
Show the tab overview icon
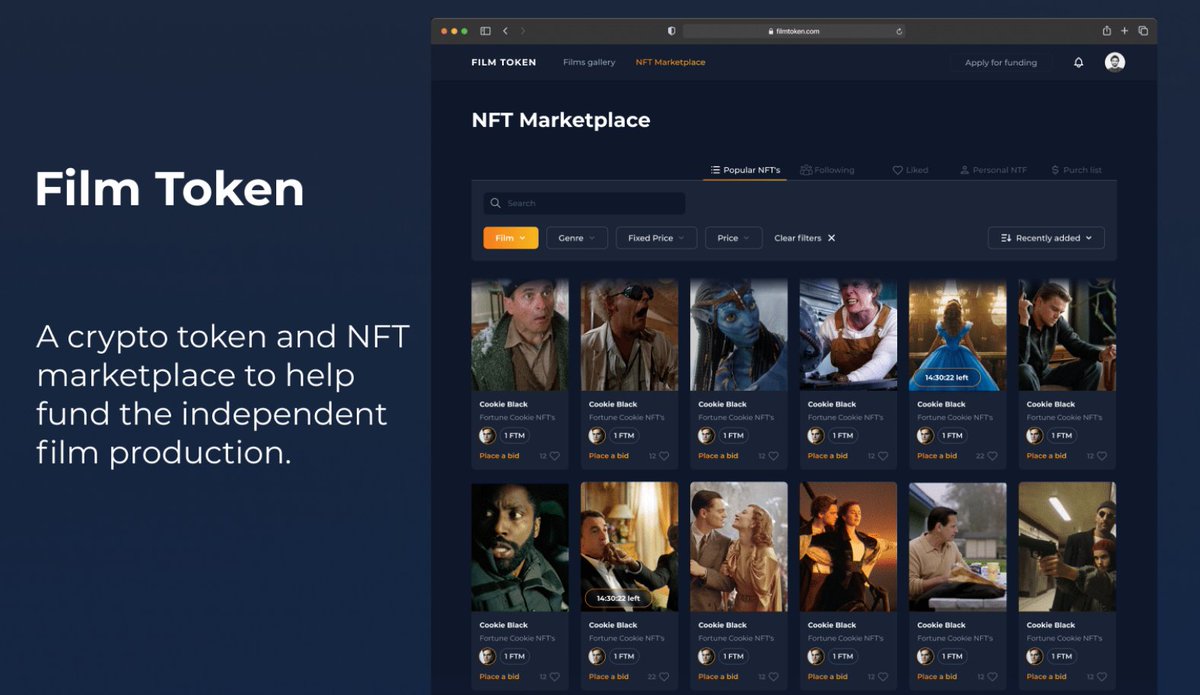(1143, 31)
